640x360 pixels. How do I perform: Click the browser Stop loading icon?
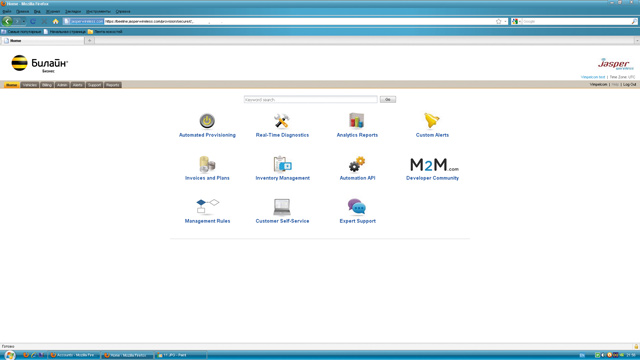(44, 21)
